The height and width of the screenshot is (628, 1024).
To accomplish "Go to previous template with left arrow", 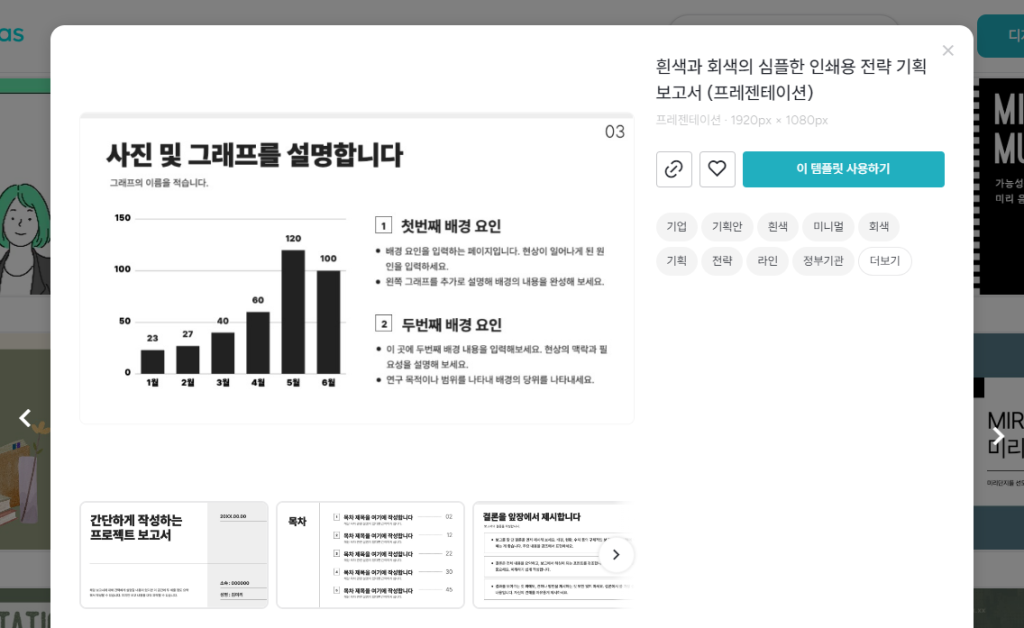I will [25, 418].
